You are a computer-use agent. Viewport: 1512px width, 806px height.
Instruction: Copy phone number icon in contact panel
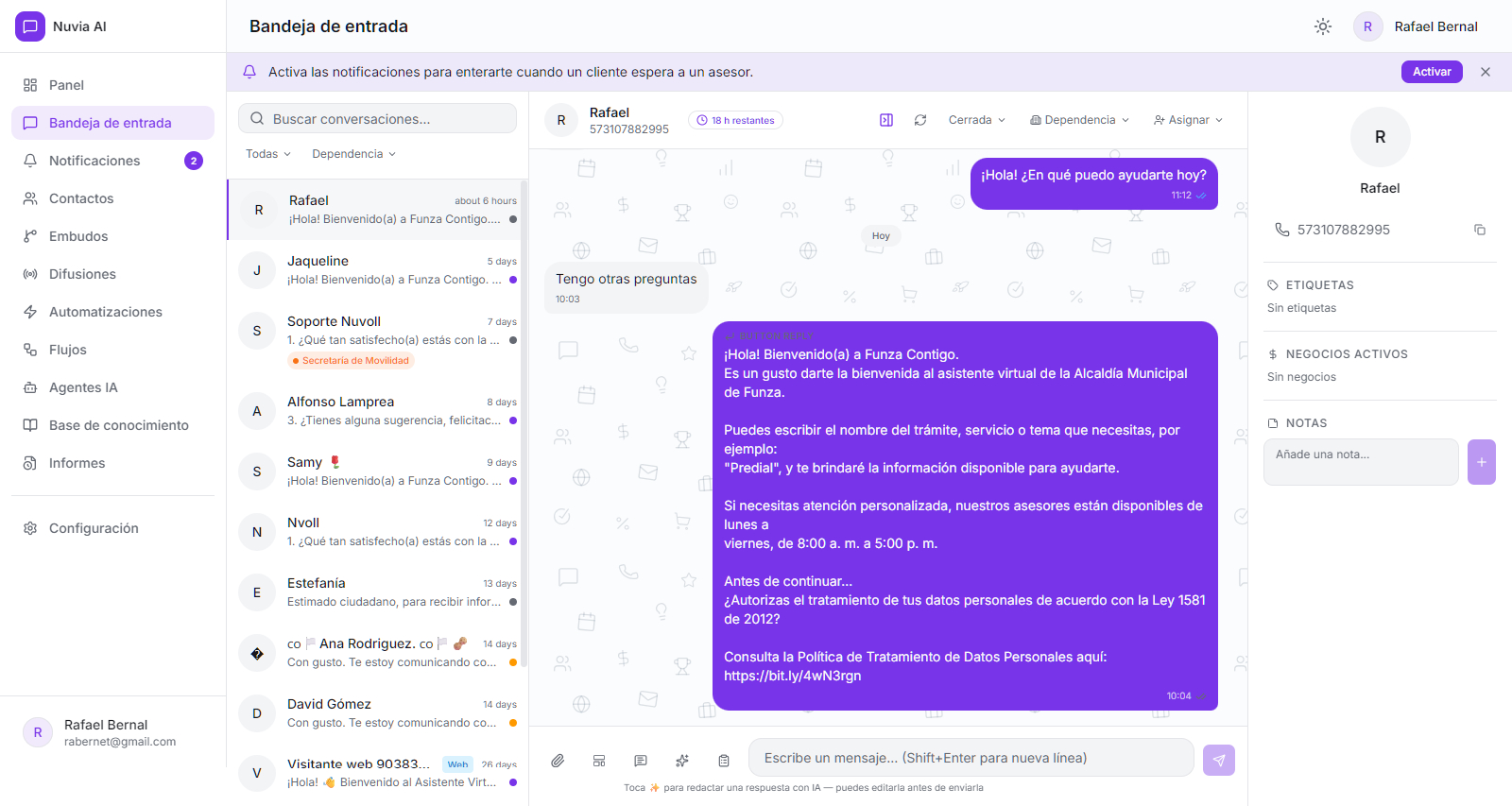(1480, 230)
